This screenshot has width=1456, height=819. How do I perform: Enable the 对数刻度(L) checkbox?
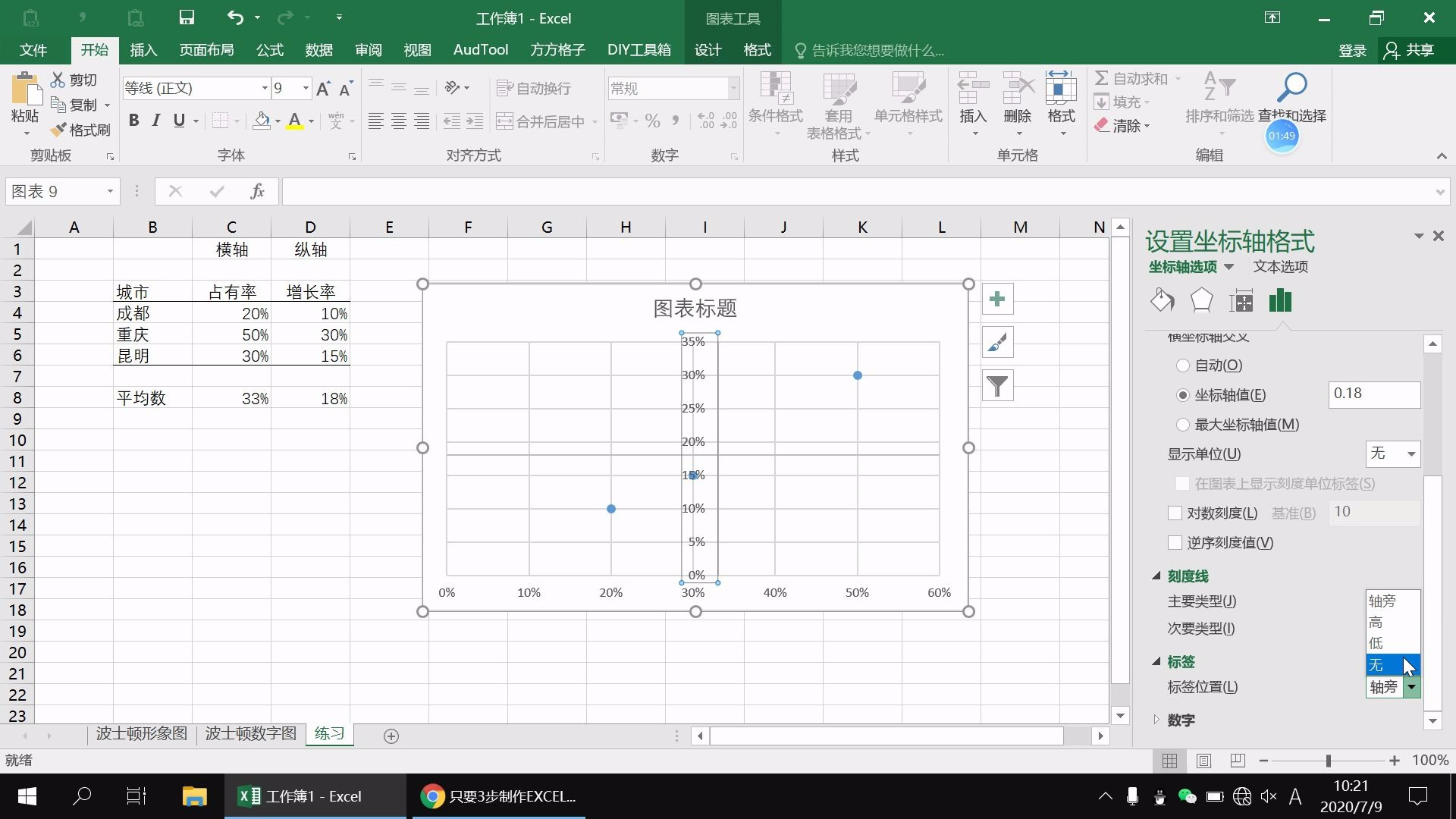1175,513
